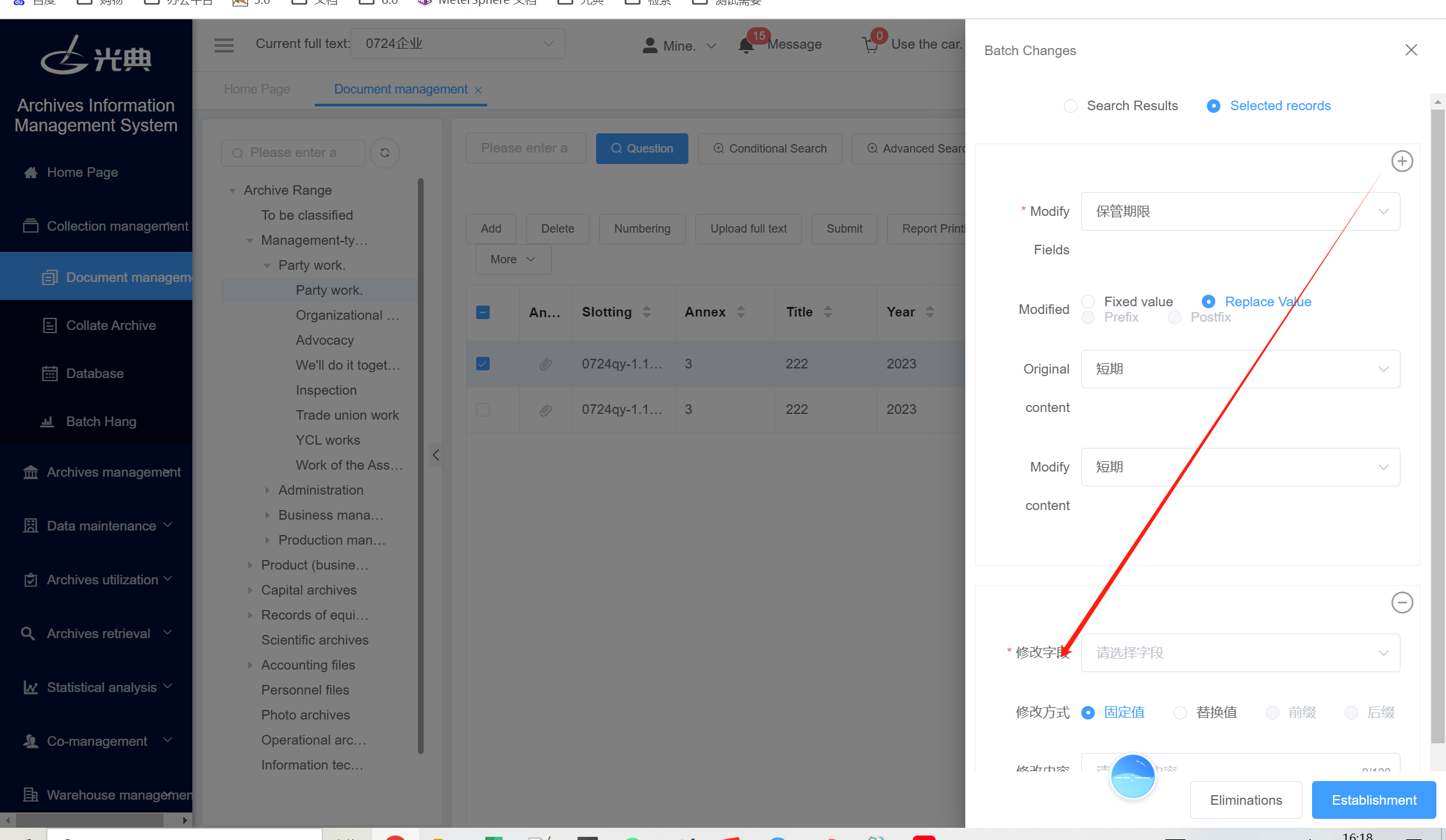Open the Mine user profile icon
1446x840 pixels.
coord(650,45)
